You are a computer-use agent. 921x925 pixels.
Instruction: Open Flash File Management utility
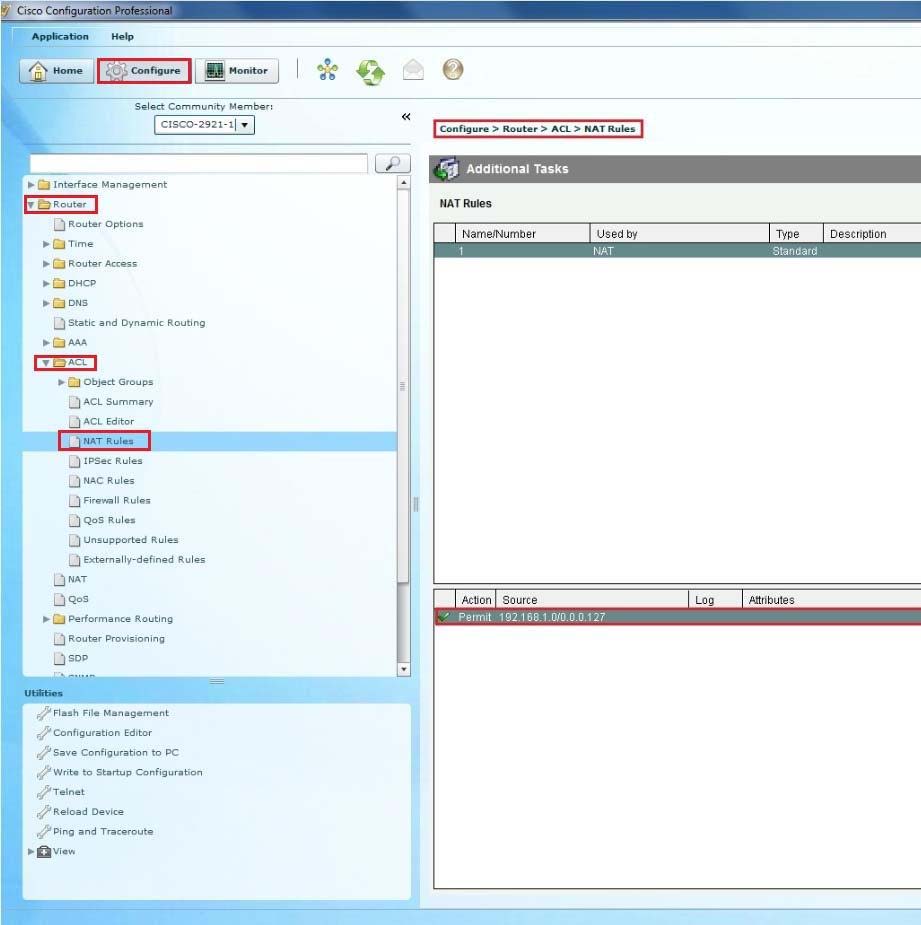110,713
